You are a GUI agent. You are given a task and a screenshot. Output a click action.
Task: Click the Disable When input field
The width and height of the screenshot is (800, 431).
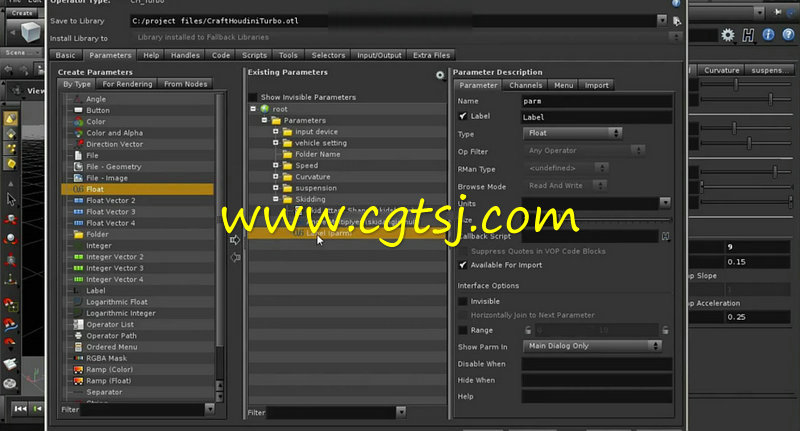596,364
